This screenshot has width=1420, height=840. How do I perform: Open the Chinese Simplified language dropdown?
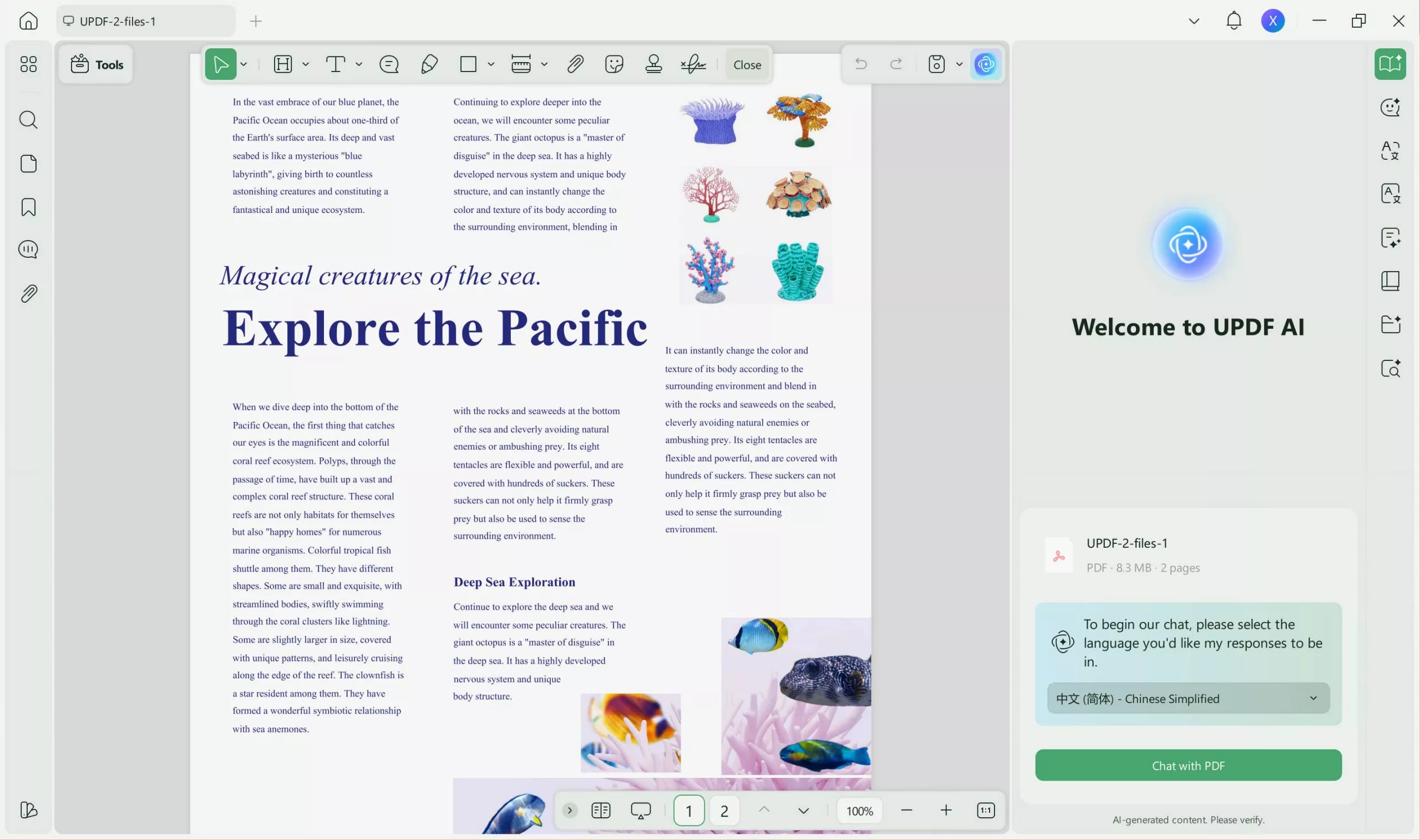1187,698
